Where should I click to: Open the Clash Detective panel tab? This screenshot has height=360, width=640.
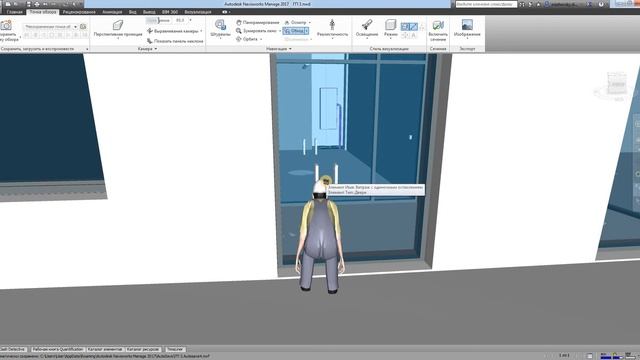point(13,349)
